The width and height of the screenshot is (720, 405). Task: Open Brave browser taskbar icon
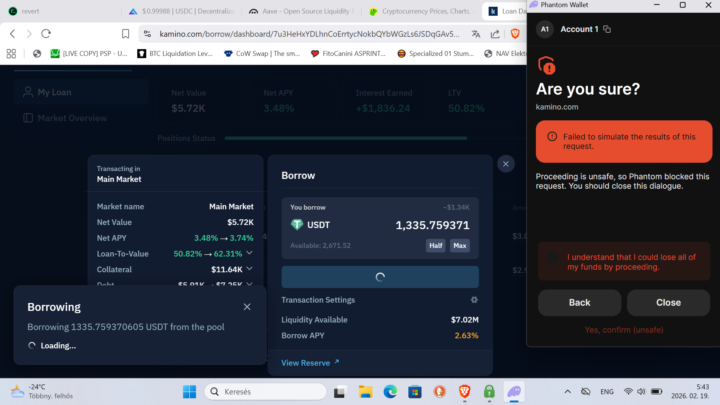[x=464, y=392]
